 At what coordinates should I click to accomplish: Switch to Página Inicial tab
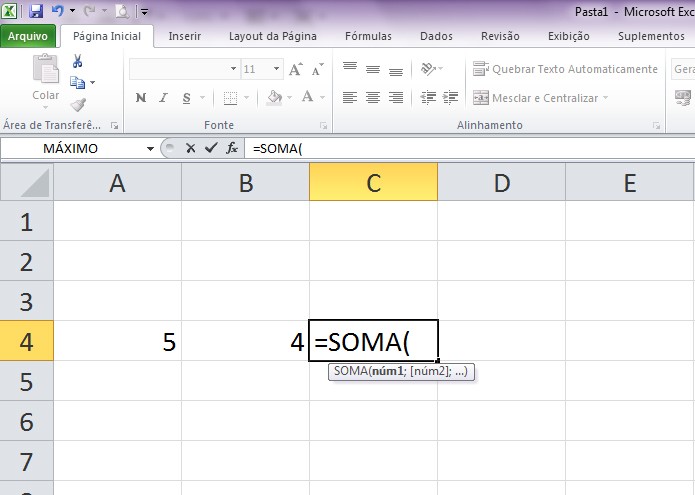pos(107,36)
